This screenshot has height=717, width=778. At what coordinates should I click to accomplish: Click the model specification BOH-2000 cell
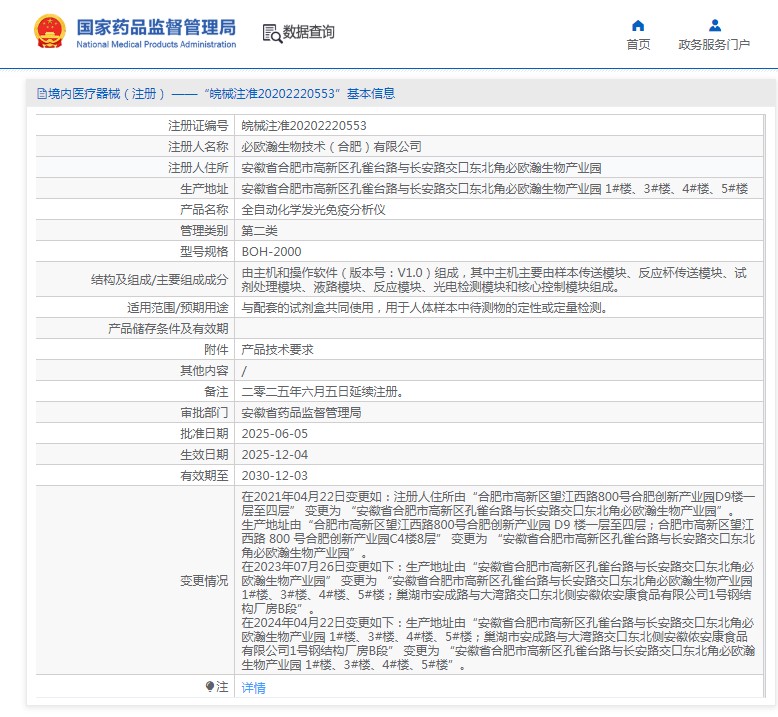pos(271,252)
